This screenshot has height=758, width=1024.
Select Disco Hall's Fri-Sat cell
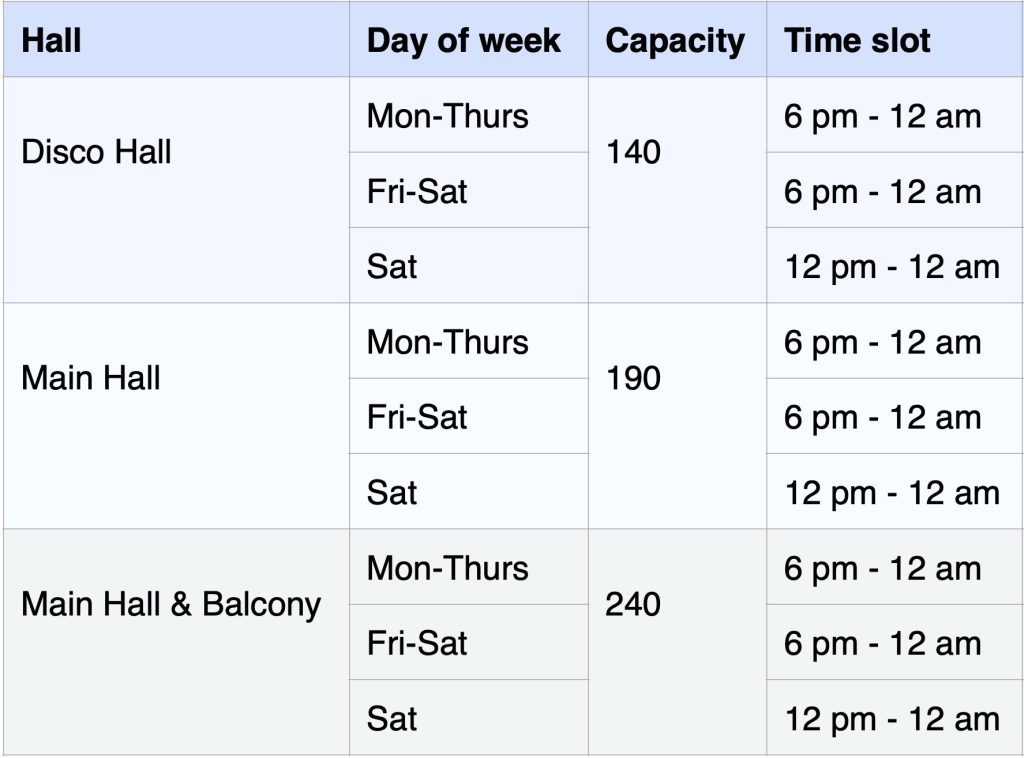click(417, 191)
